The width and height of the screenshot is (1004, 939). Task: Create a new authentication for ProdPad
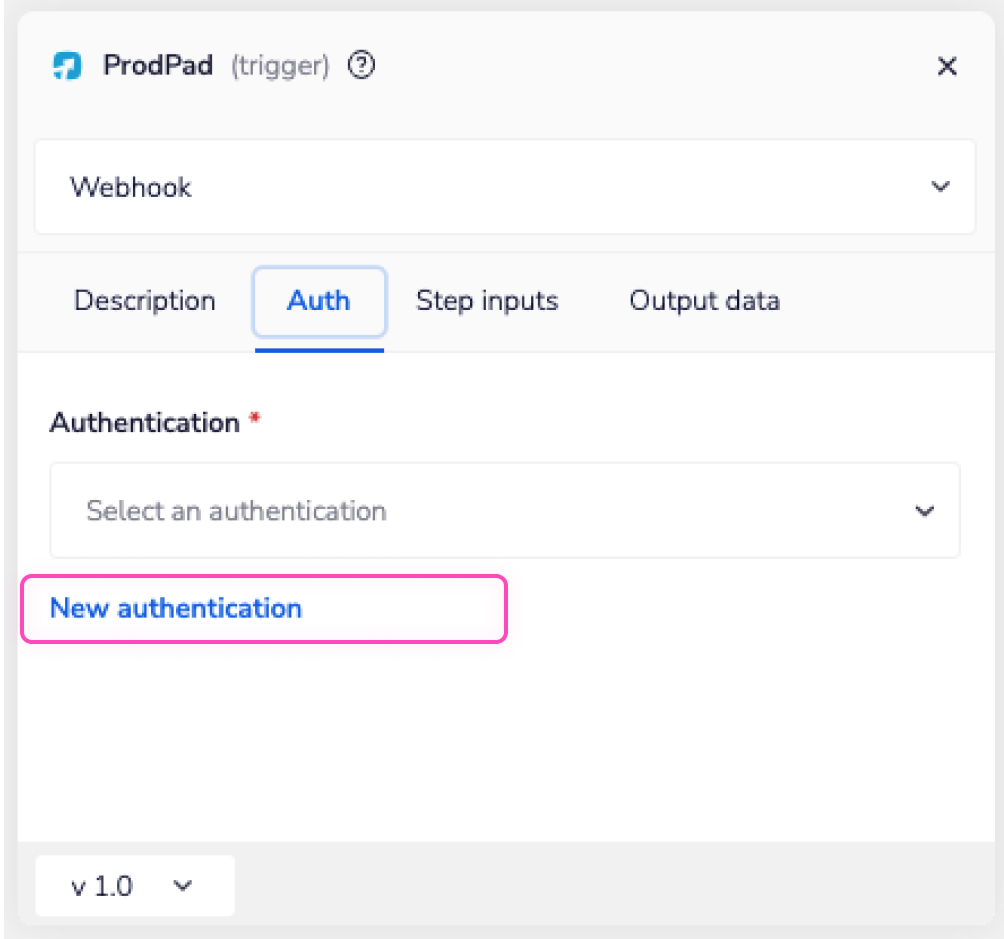[174, 608]
